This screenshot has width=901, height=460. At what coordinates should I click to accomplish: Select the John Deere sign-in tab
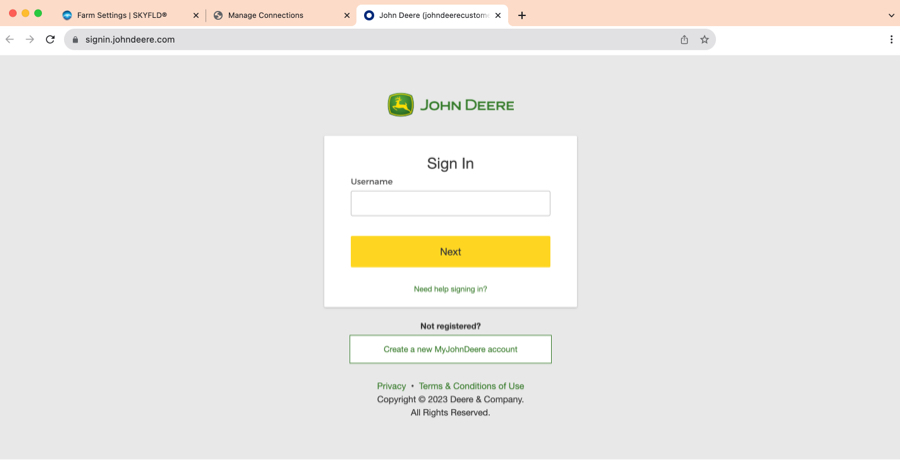tap(432, 16)
